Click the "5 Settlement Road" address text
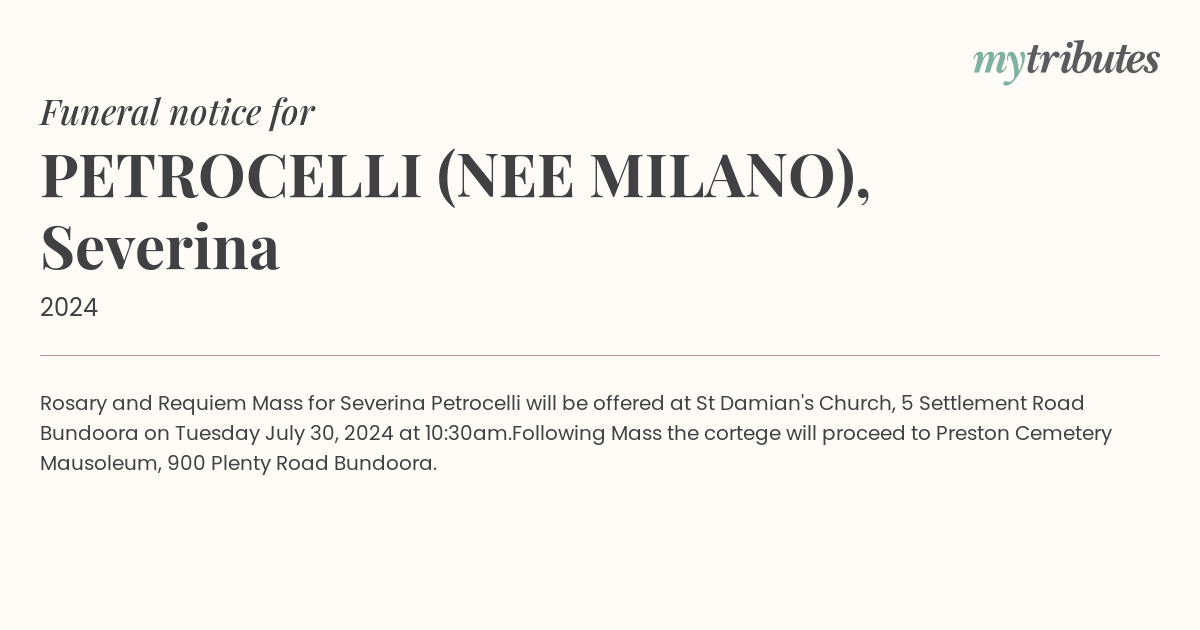 (x=993, y=403)
